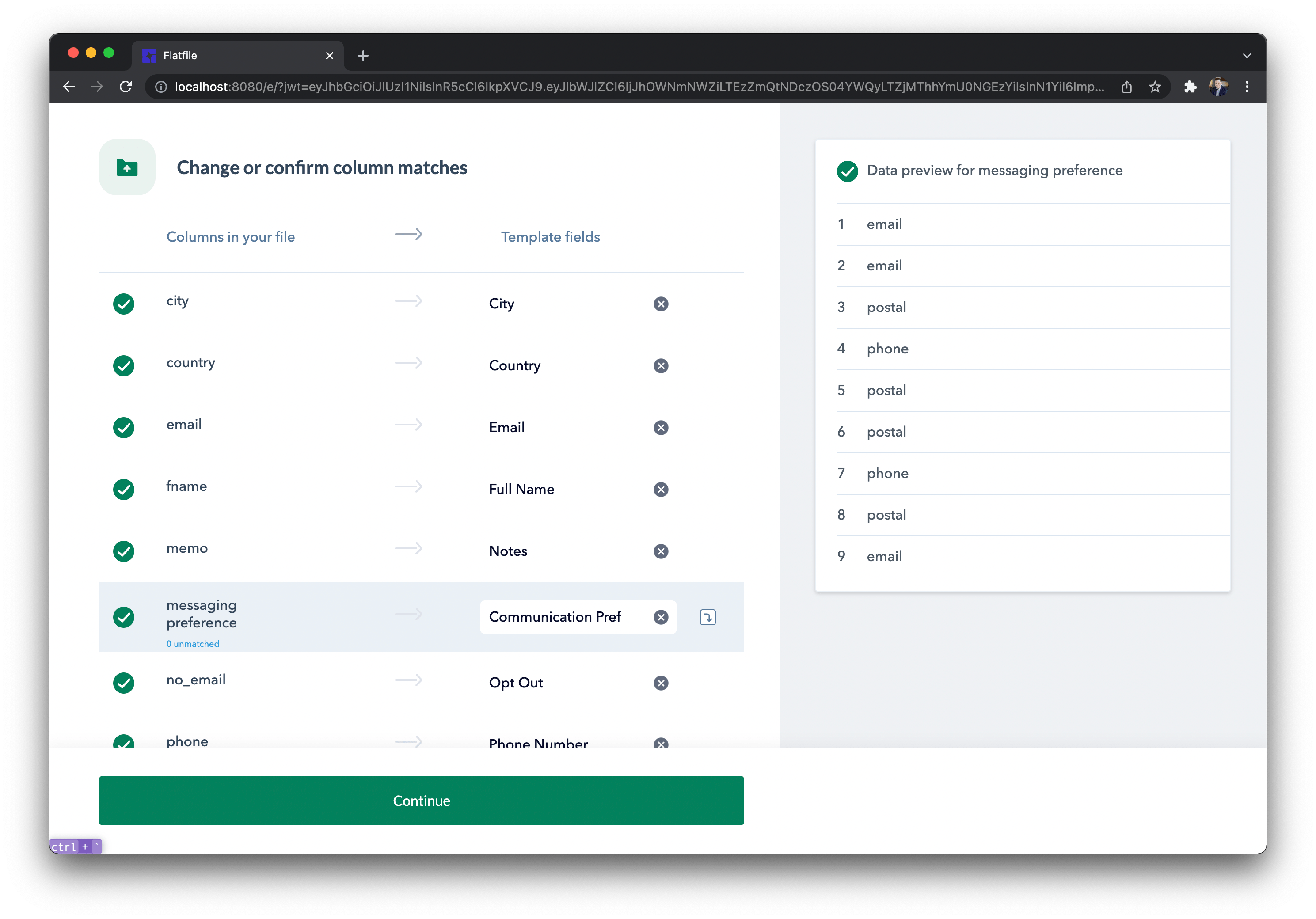Toggle the confirmation checkmark for the city row

tap(124, 304)
